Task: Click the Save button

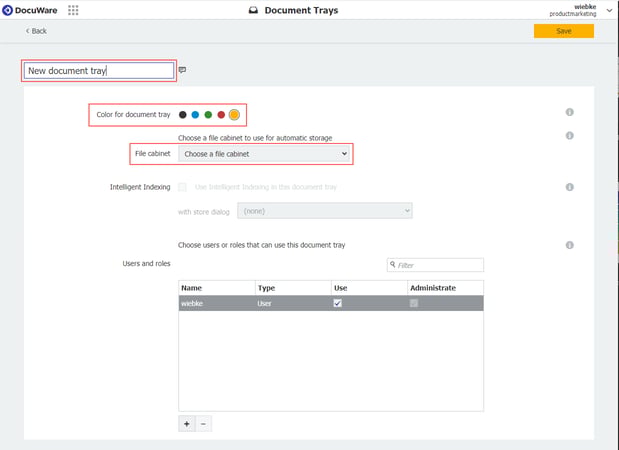Action: [563, 31]
